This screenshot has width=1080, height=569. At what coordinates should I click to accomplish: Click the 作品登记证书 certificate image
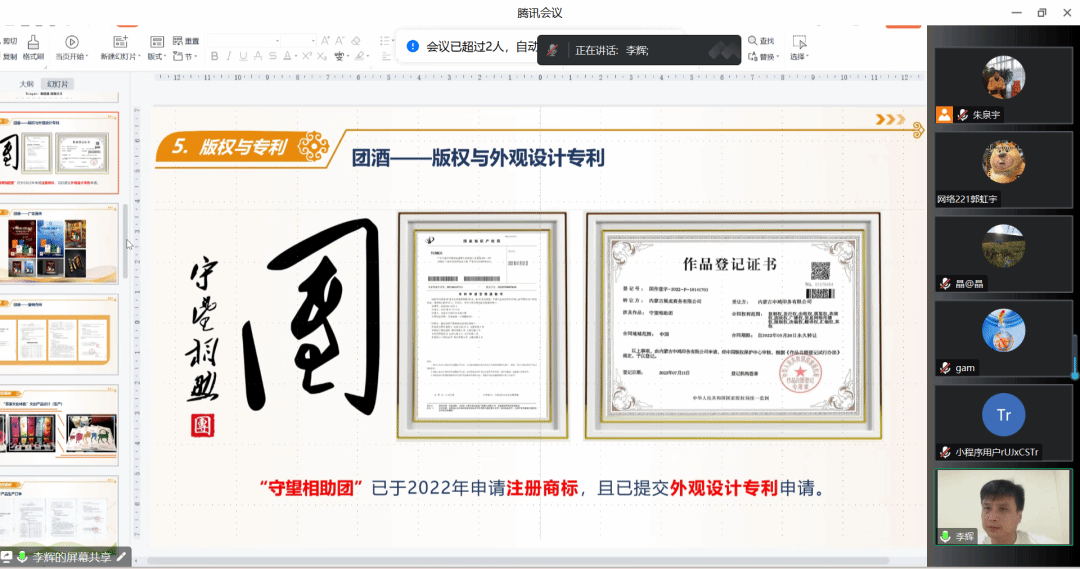(733, 326)
